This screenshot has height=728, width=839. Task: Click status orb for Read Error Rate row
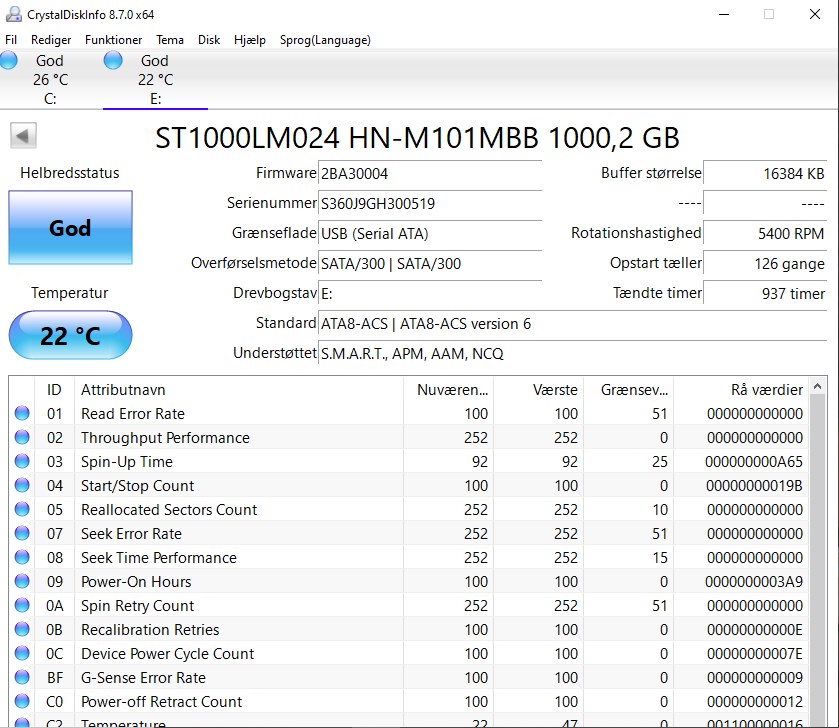(x=22, y=413)
